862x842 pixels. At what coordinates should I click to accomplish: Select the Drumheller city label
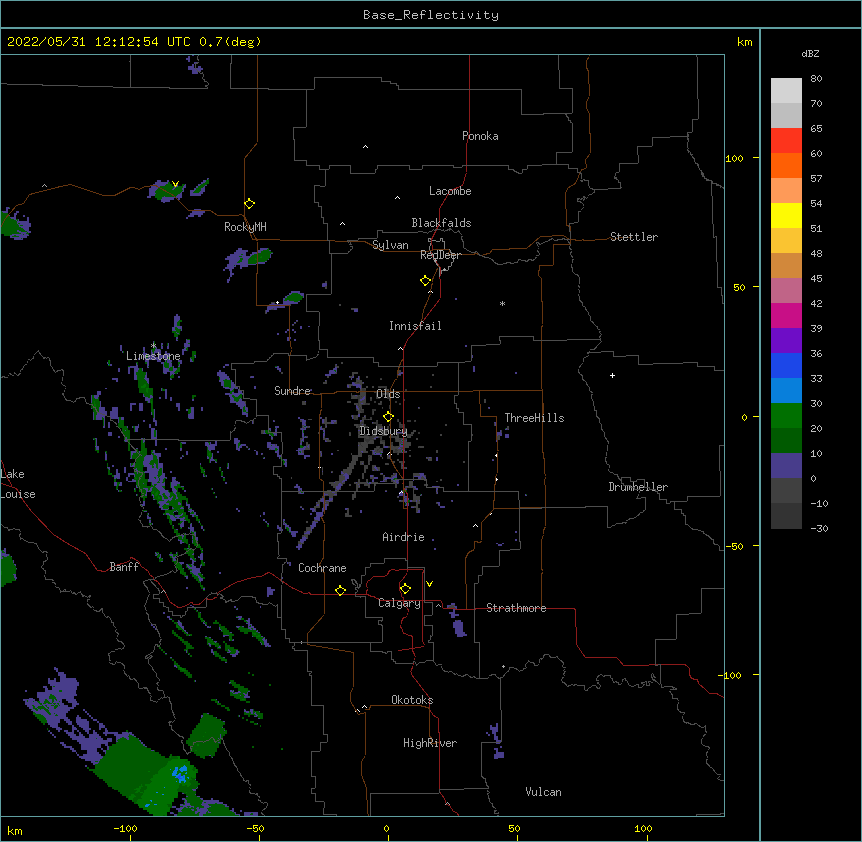pyautogui.click(x=638, y=487)
